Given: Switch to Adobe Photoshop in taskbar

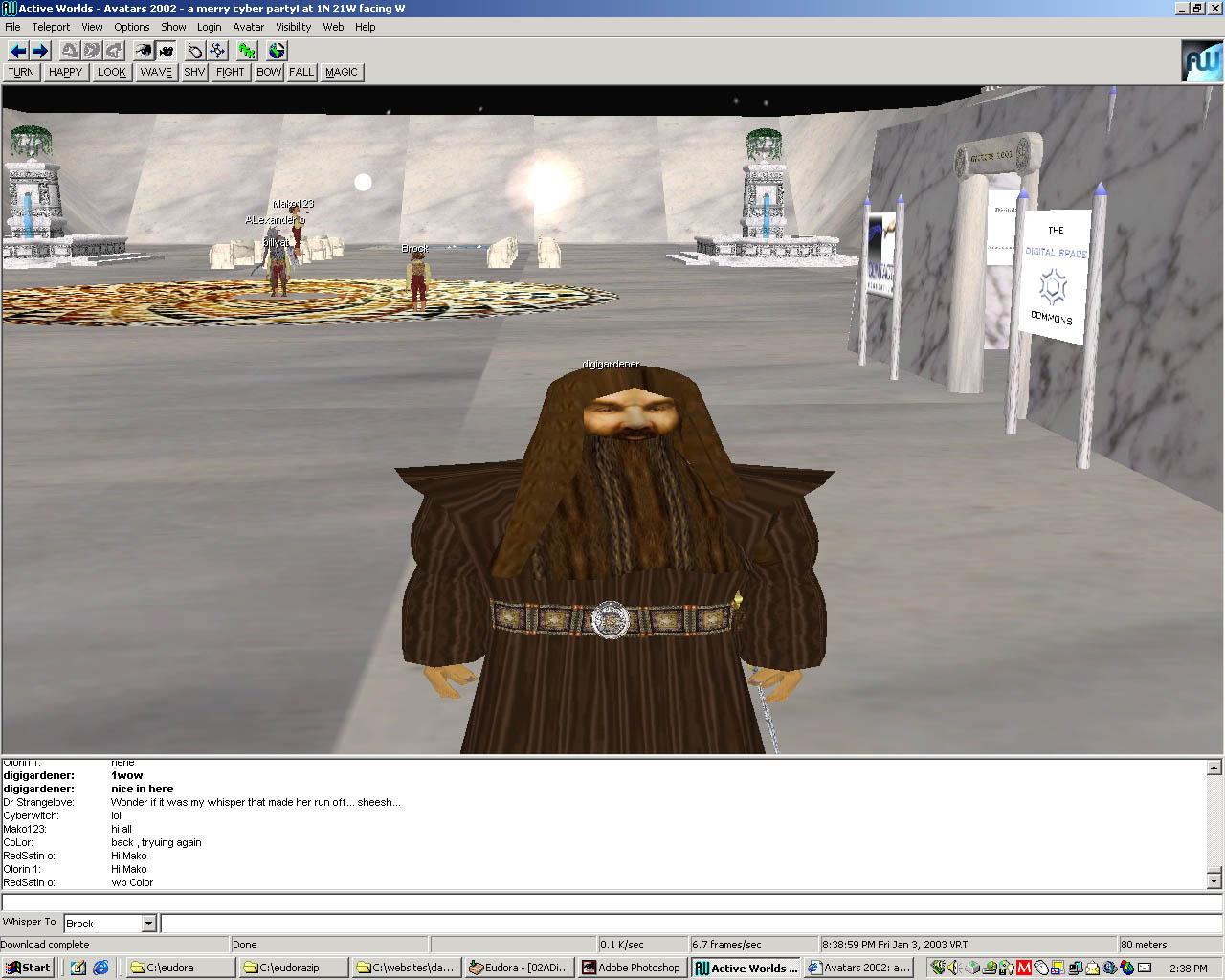Looking at the screenshot, I should click(631, 968).
